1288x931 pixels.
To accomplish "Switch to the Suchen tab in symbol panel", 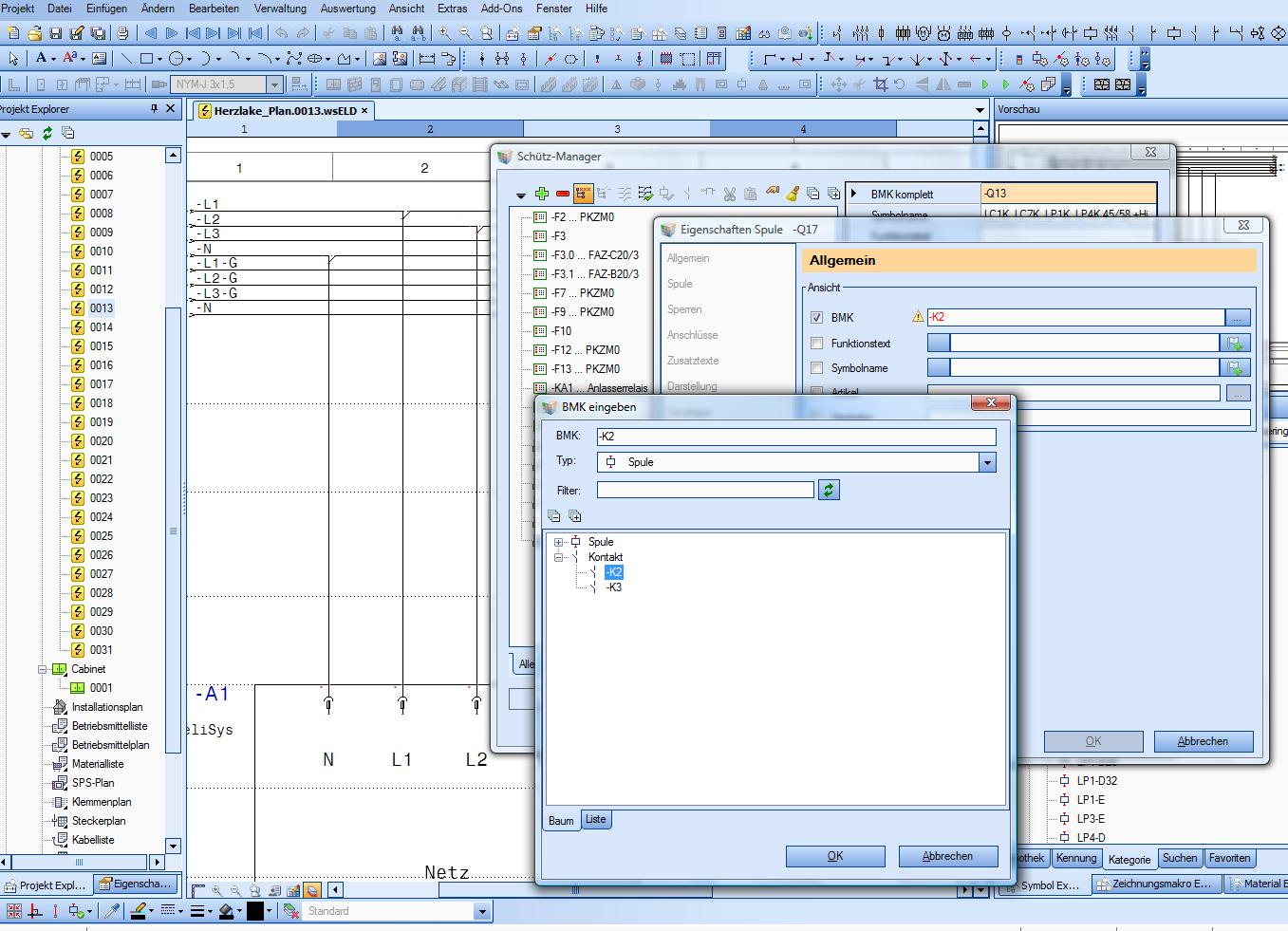I will click(x=1180, y=858).
